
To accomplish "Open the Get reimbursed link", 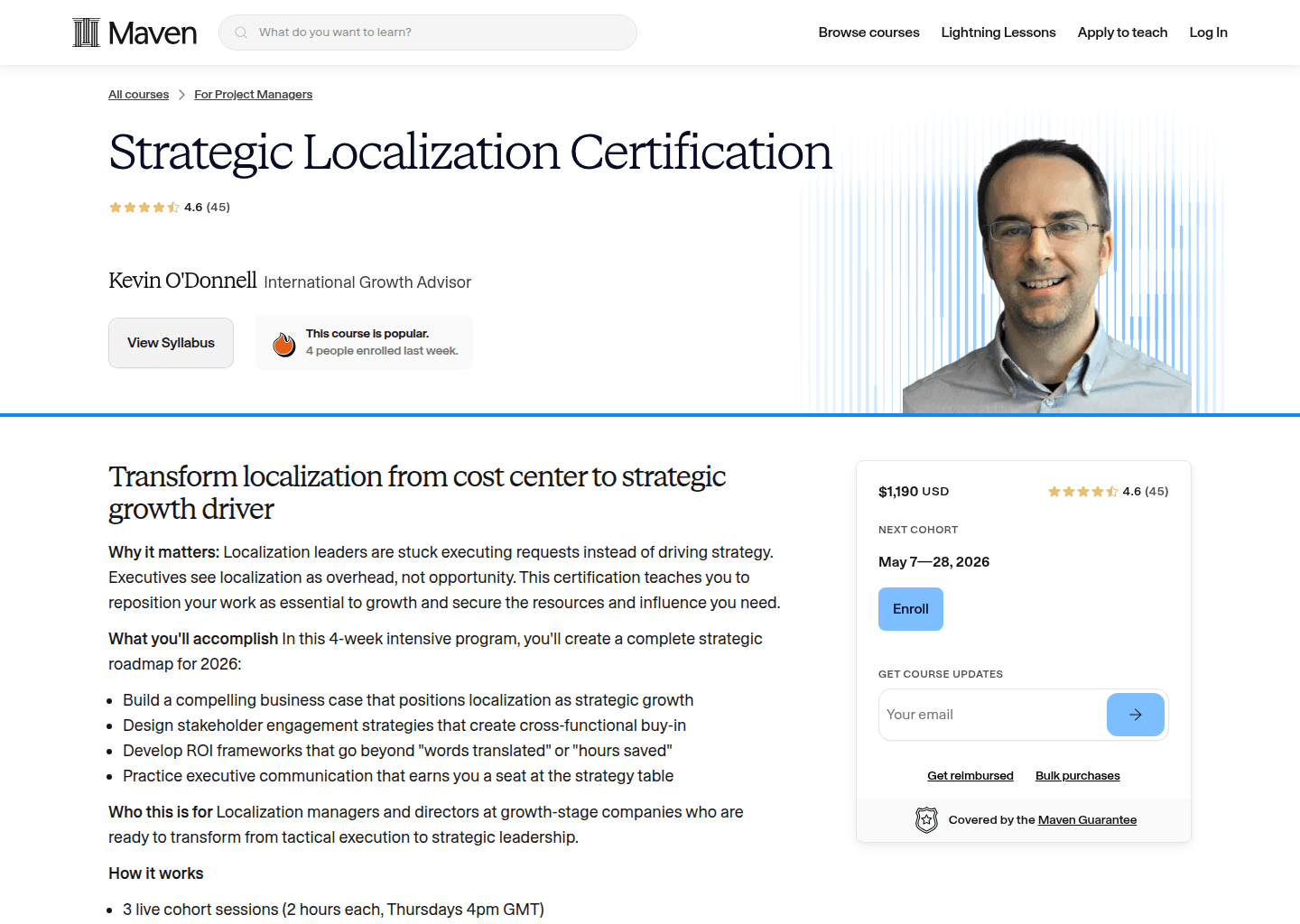I will [x=970, y=775].
